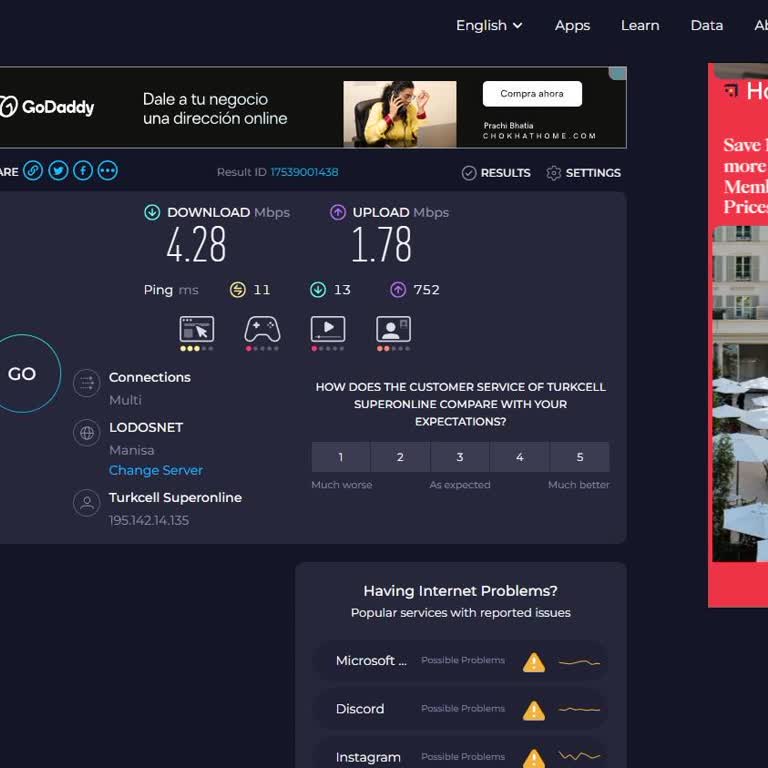Click Instagram trend sparkline

pyautogui.click(x=579, y=756)
